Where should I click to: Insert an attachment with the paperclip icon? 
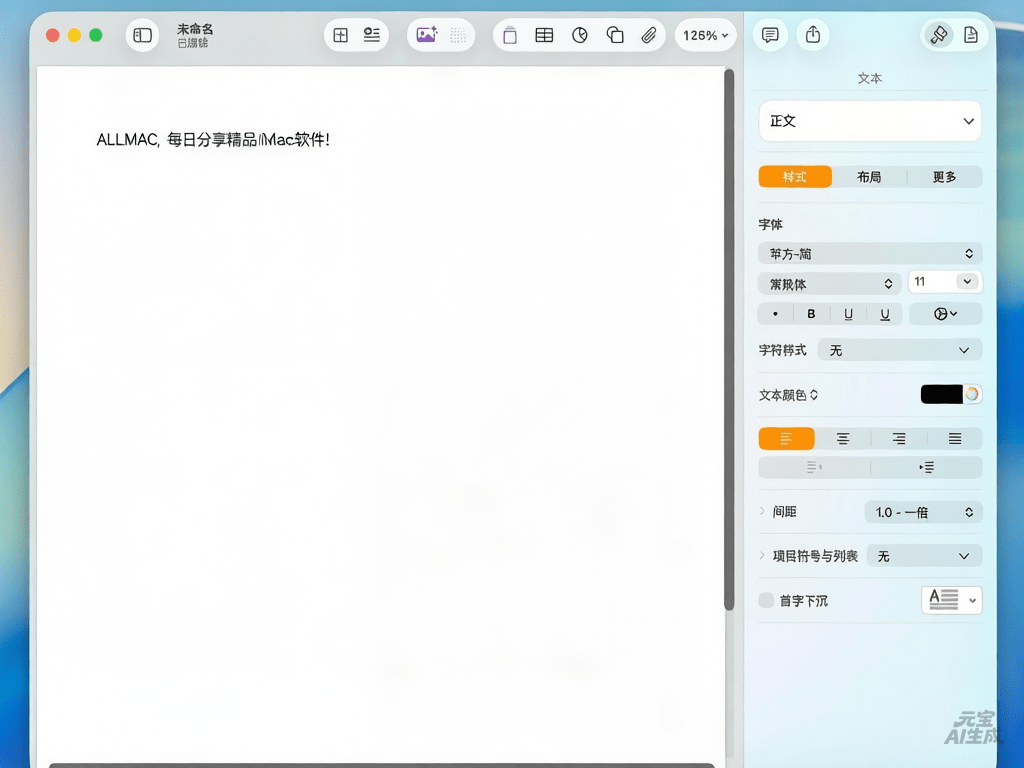point(648,35)
